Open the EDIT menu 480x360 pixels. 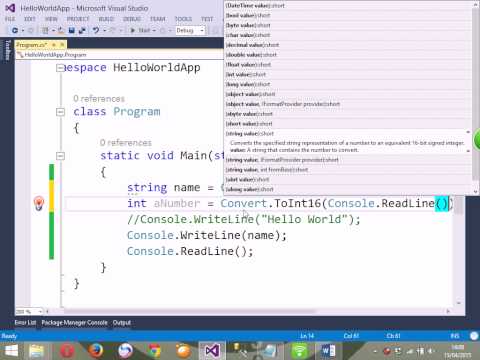[30, 19]
